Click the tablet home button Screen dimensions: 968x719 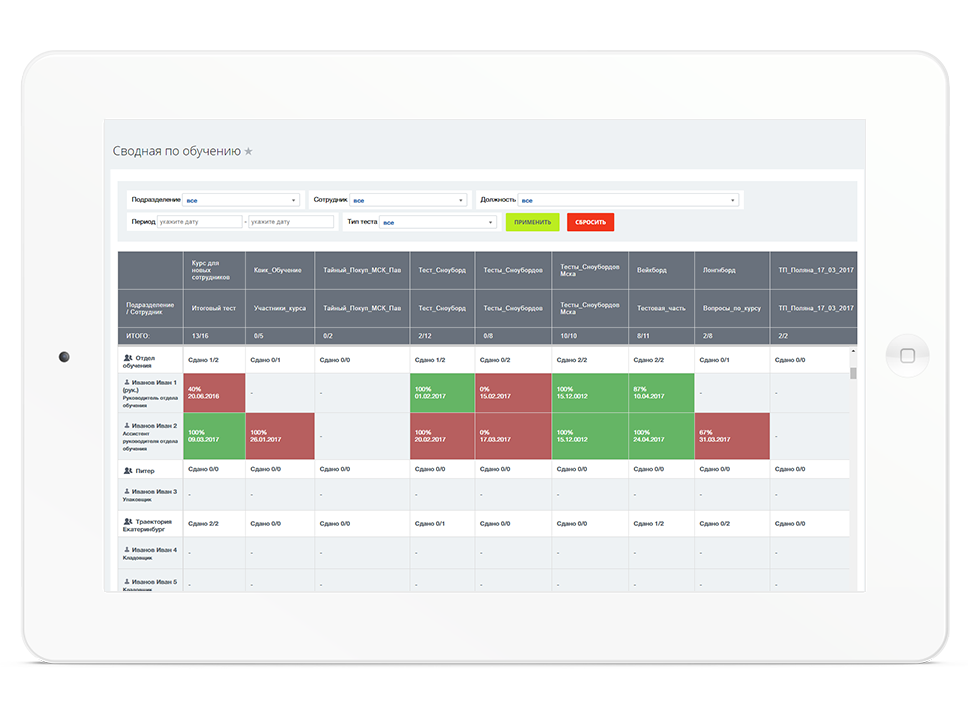tap(908, 355)
